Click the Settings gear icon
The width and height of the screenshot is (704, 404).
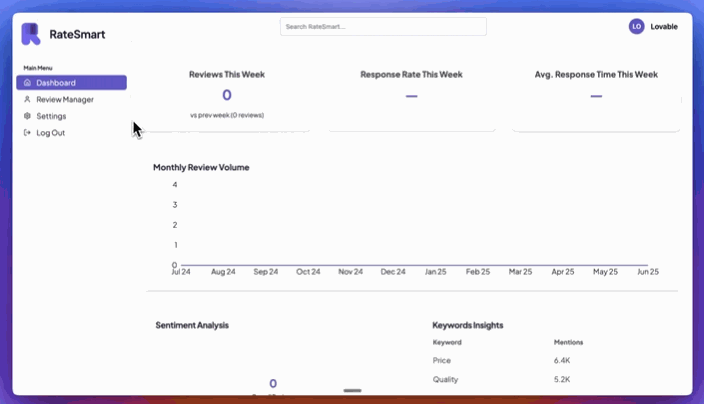(x=27, y=116)
